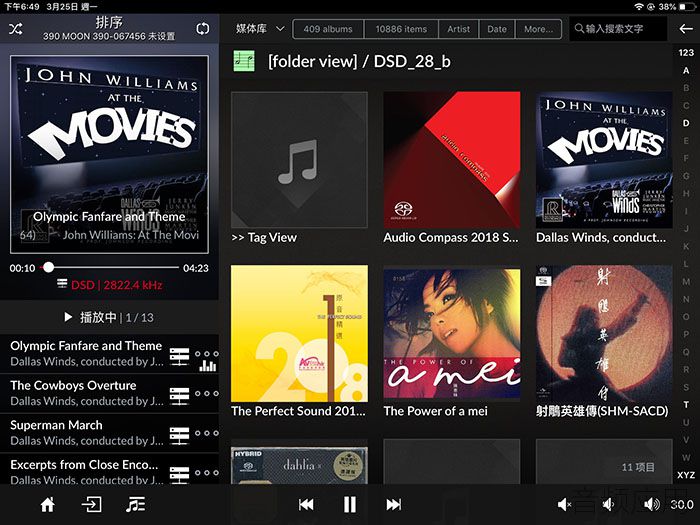Switch to the Date tab
The height and width of the screenshot is (525, 700).
[497, 29]
